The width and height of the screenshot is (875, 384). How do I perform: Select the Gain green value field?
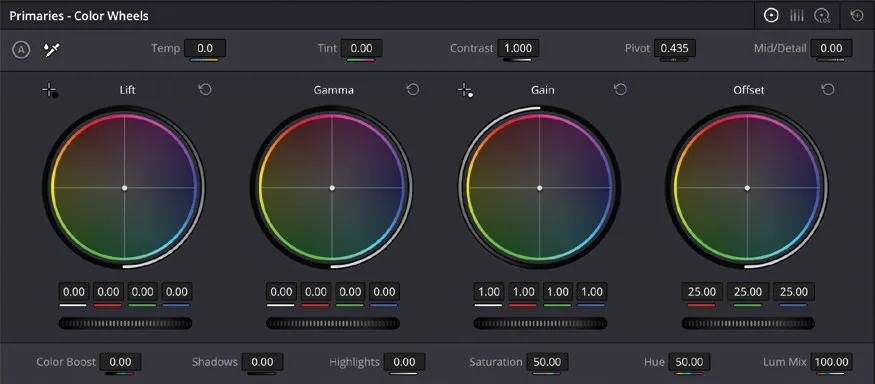tap(558, 291)
